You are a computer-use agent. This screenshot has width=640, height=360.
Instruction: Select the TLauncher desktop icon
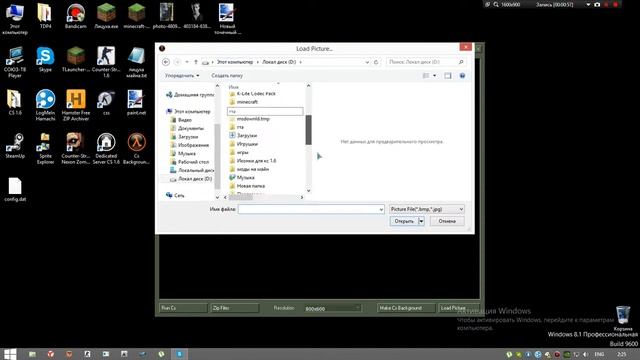76,60
